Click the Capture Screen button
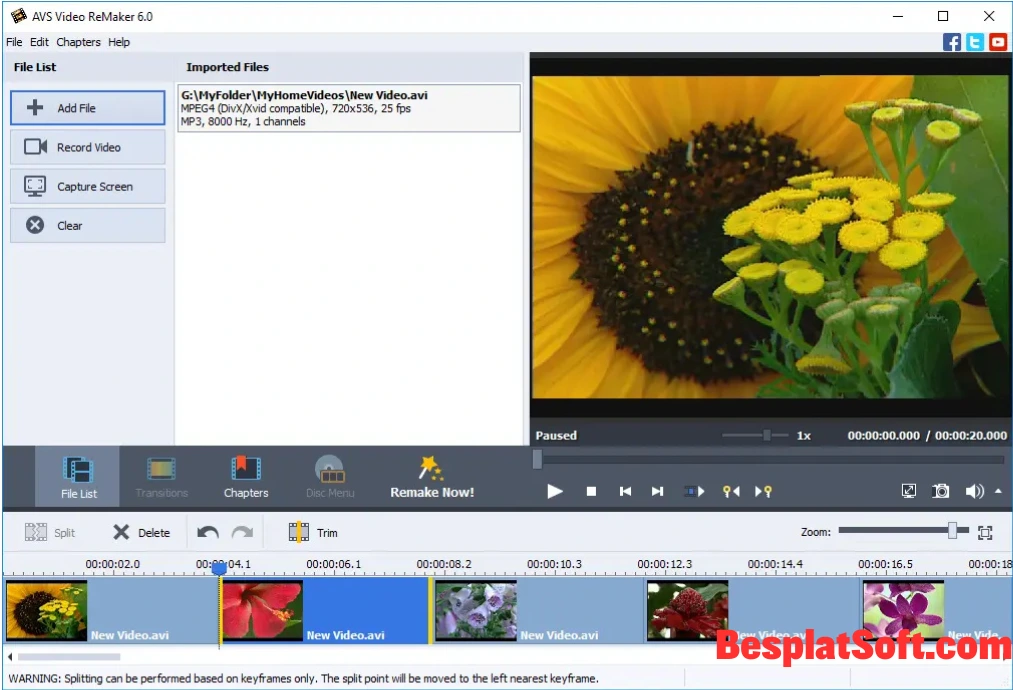This screenshot has width=1013, height=690. (x=87, y=186)
